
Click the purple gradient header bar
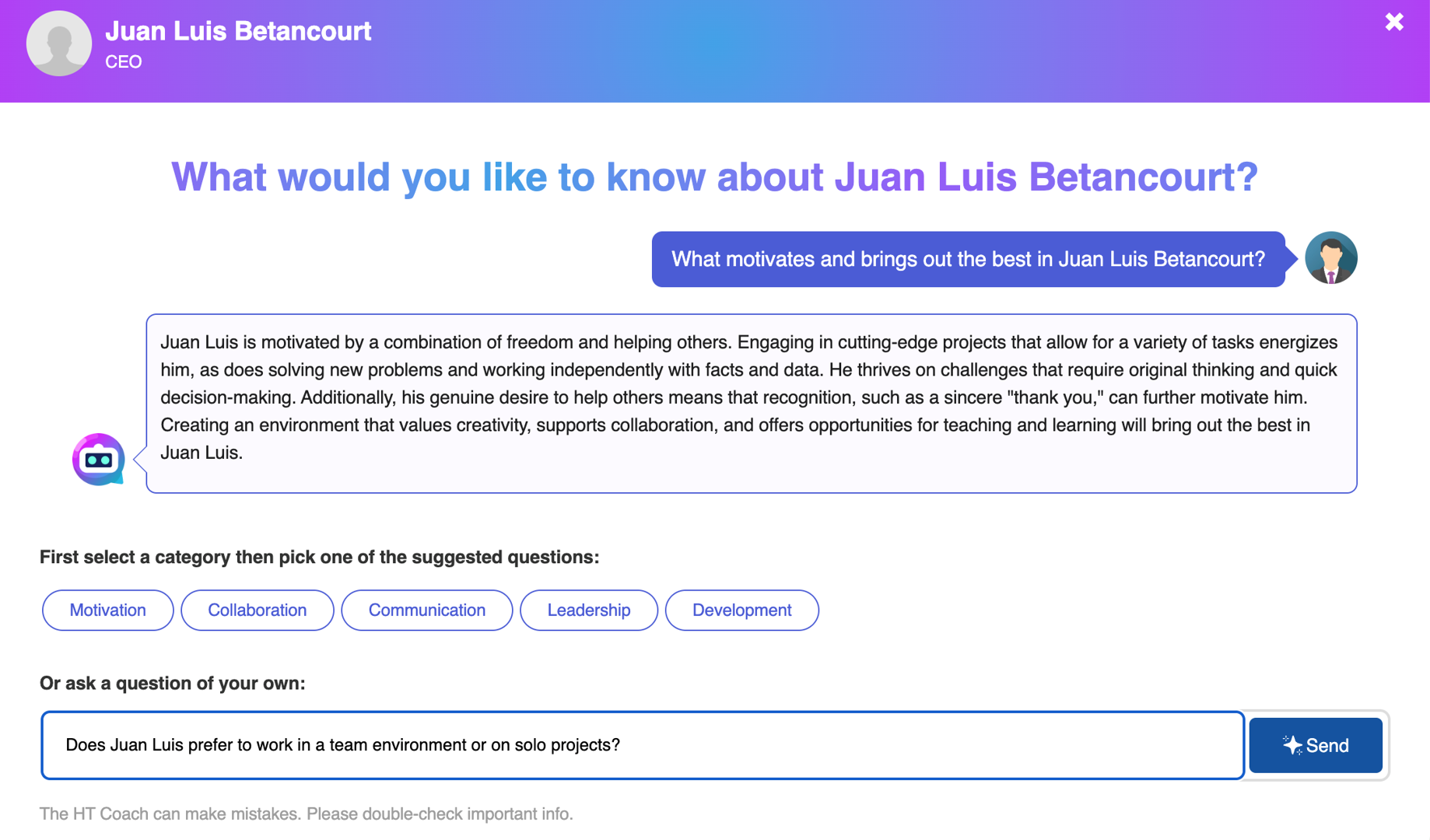856,51
